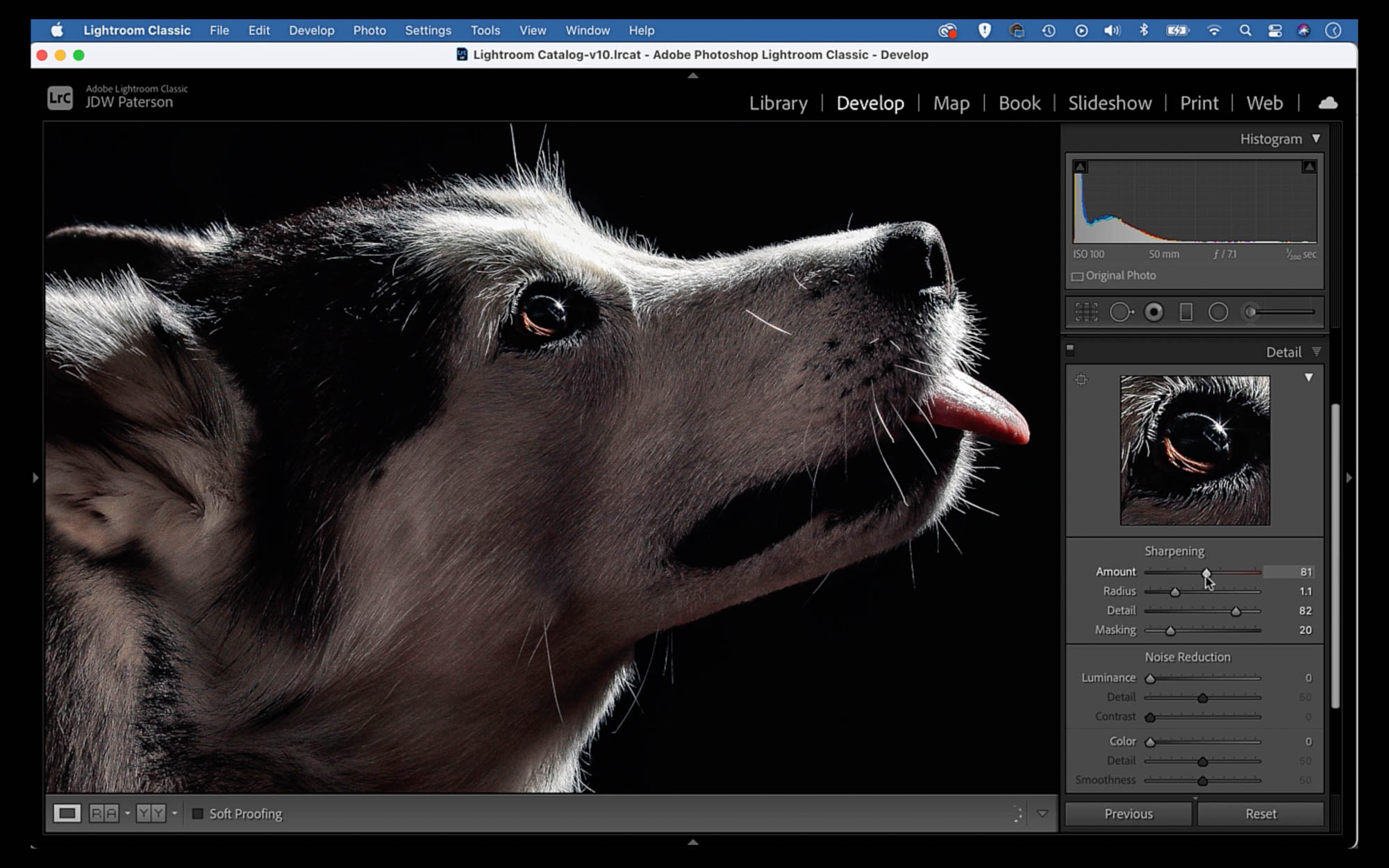Collapse the Detail panel

(1316, 352)
